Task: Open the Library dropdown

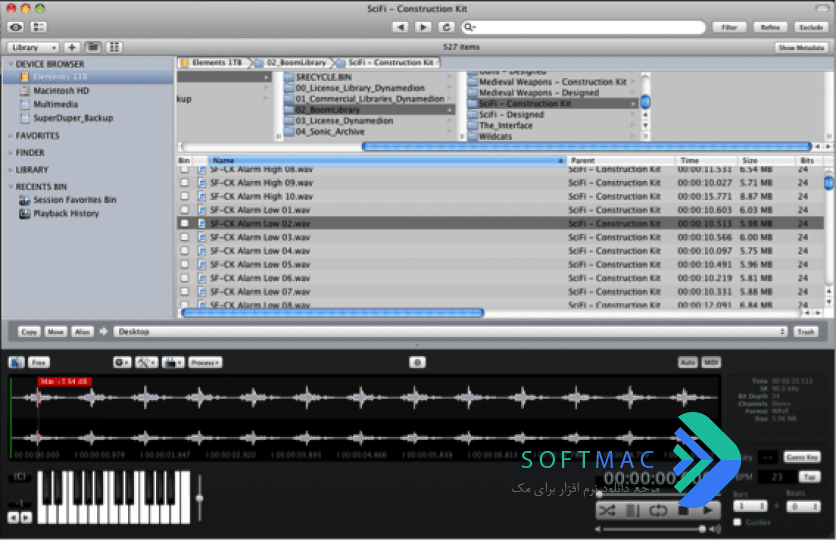Action: click(x=33, y=47)
